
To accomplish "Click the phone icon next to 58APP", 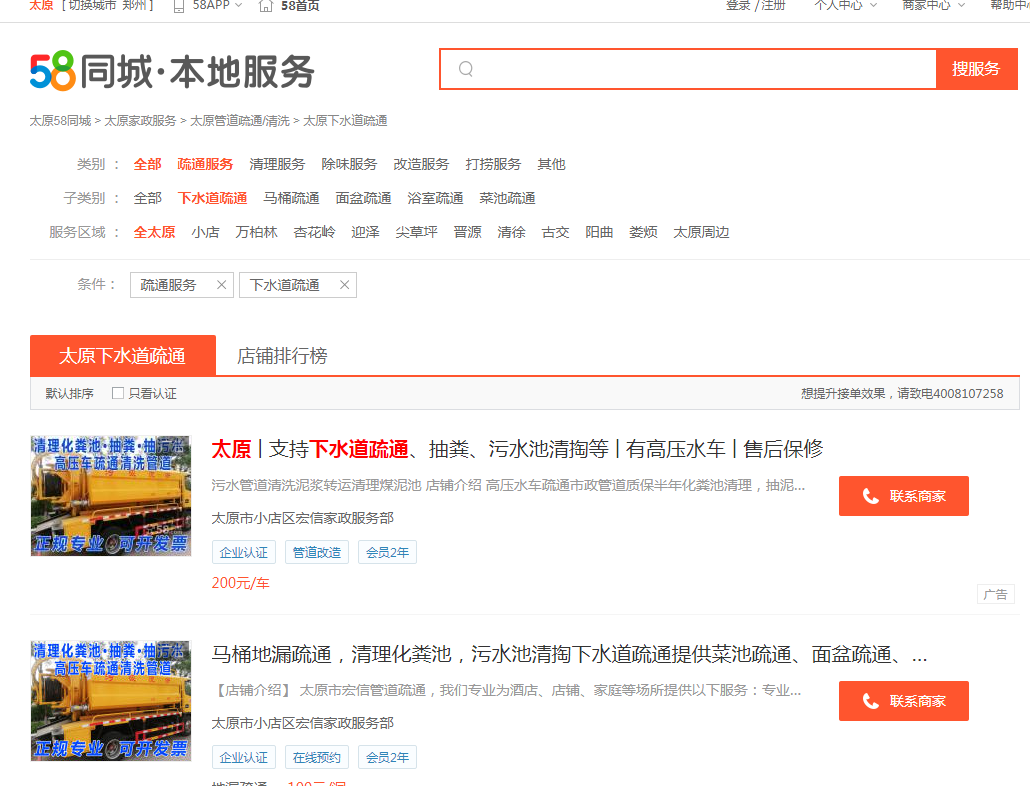I will [x=178, y=6].
